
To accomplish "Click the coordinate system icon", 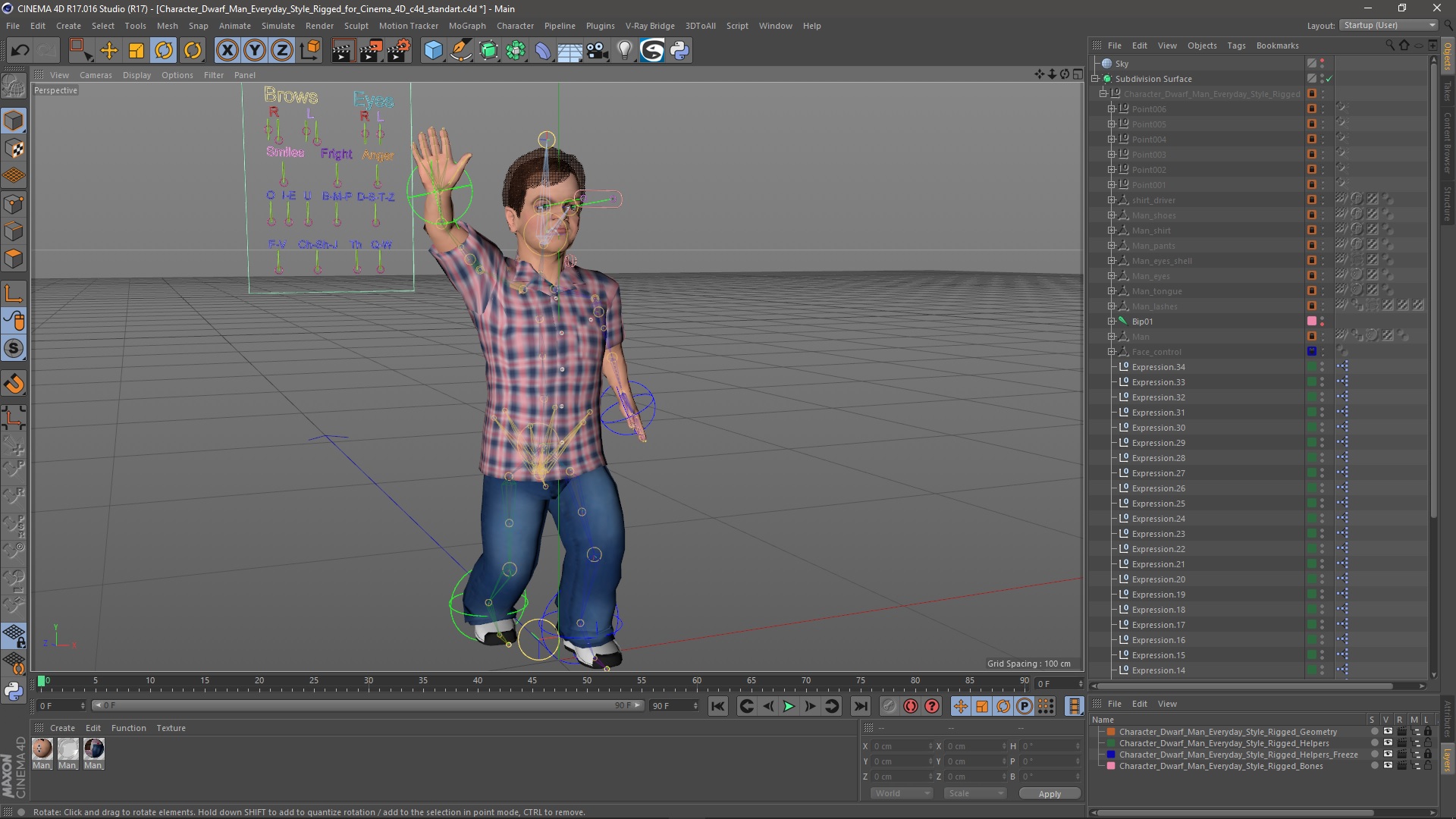I will coord(310,51).
